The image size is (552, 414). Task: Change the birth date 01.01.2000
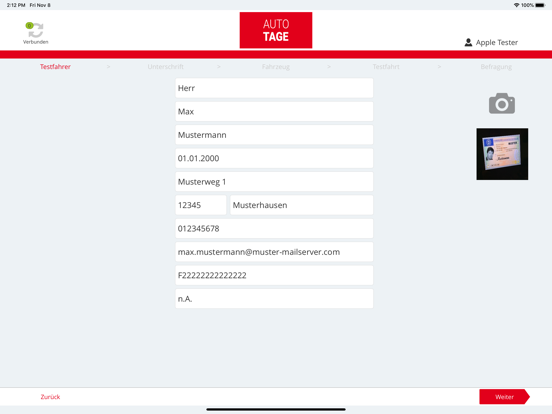tap(274, 158)
